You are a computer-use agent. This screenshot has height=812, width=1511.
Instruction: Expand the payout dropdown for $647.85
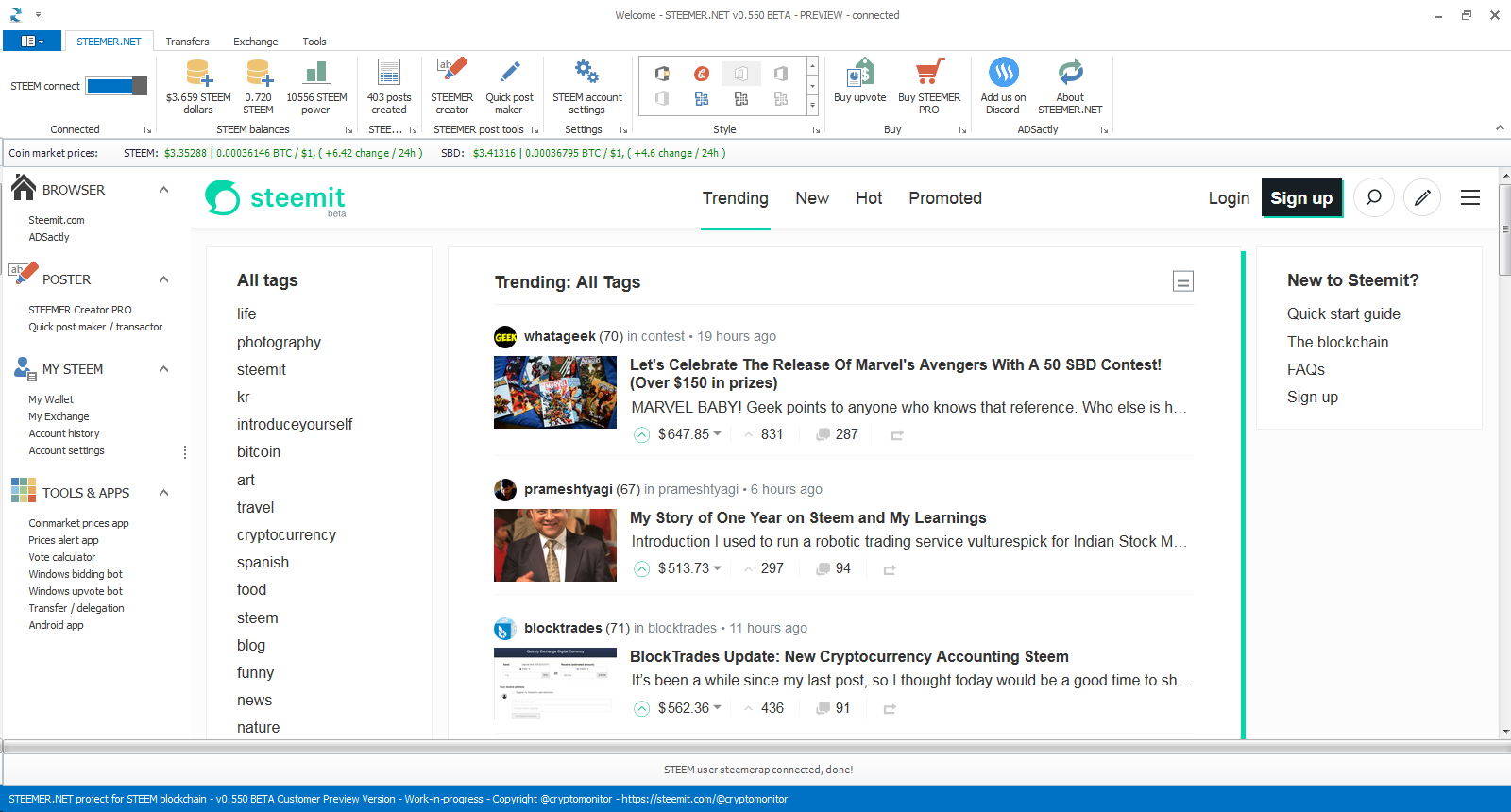point(718,434)
